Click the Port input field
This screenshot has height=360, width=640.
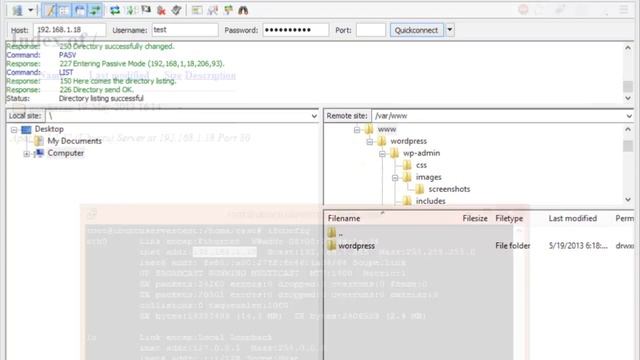click(371, 30)
